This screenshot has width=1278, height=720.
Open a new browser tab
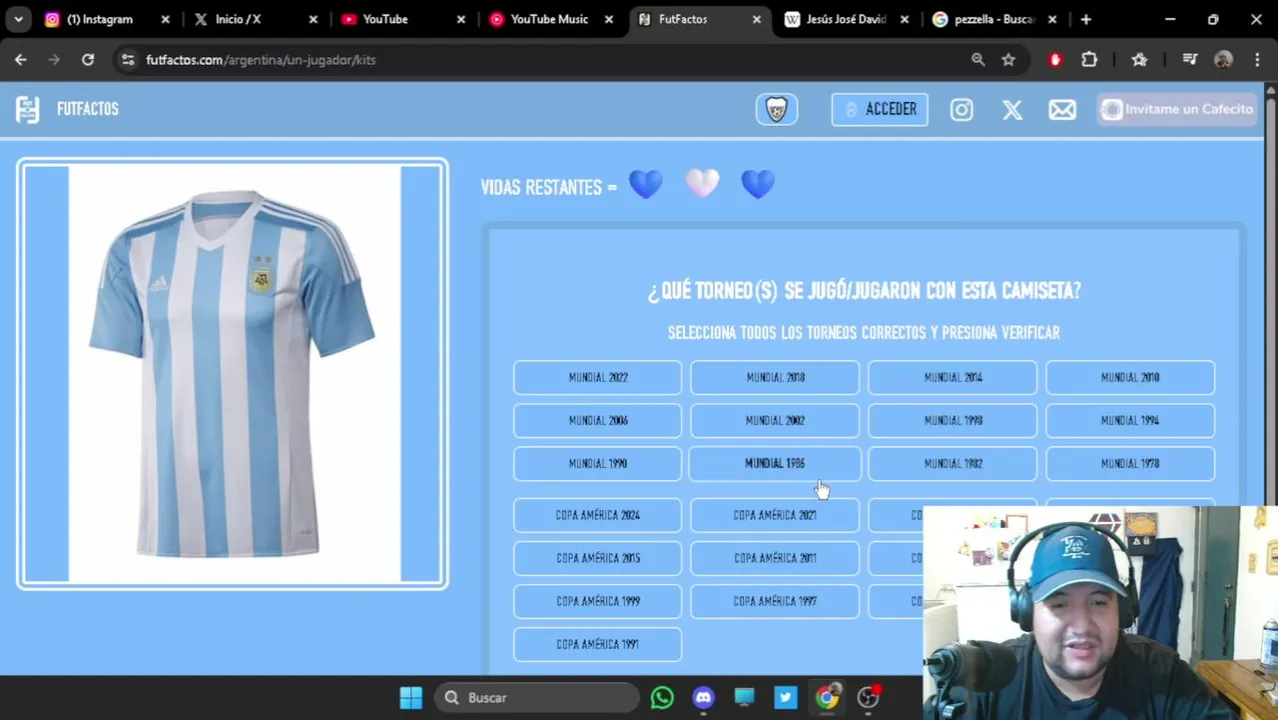pyautogui.click(x=1086, y=19)
